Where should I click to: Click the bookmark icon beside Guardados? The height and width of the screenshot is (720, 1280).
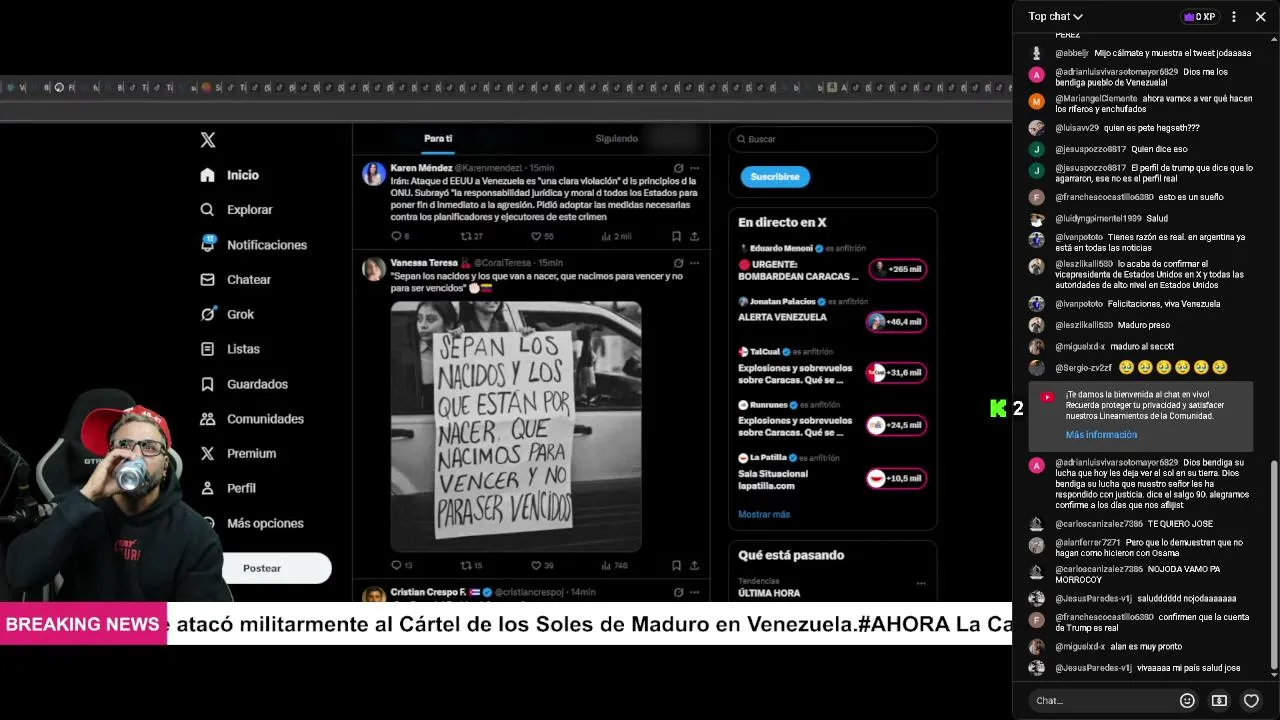207,384
